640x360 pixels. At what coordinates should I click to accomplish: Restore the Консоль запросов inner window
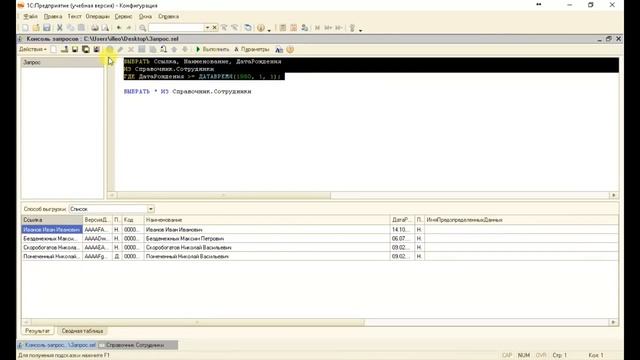tap(609, 39)
